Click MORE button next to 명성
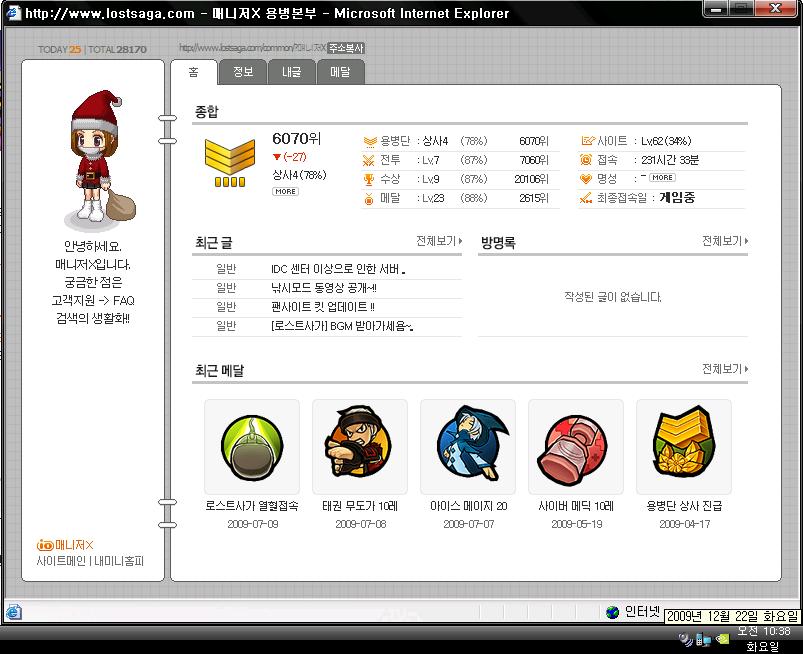Viewport: 803px width, 654px height. coord(662,178)
